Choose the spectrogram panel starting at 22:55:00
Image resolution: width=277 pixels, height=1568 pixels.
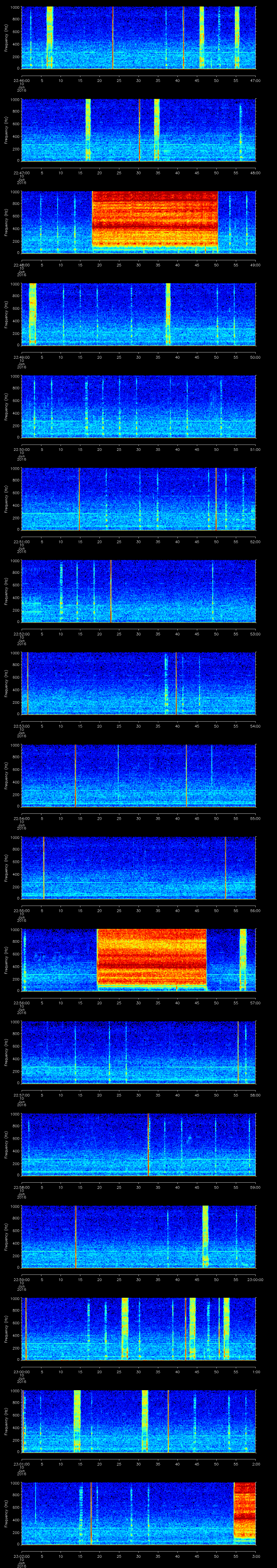tap(139, 868)
